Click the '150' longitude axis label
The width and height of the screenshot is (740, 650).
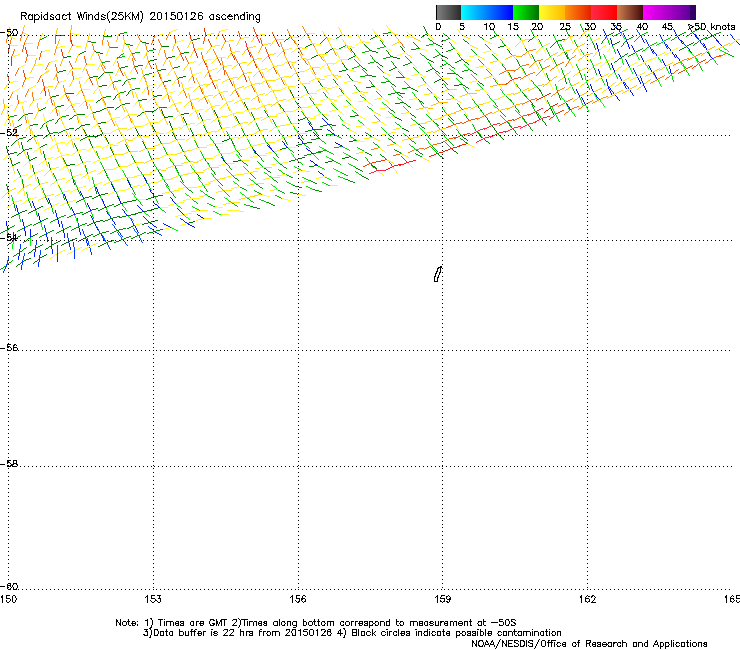pyautogui.click(x=8, y=599)
